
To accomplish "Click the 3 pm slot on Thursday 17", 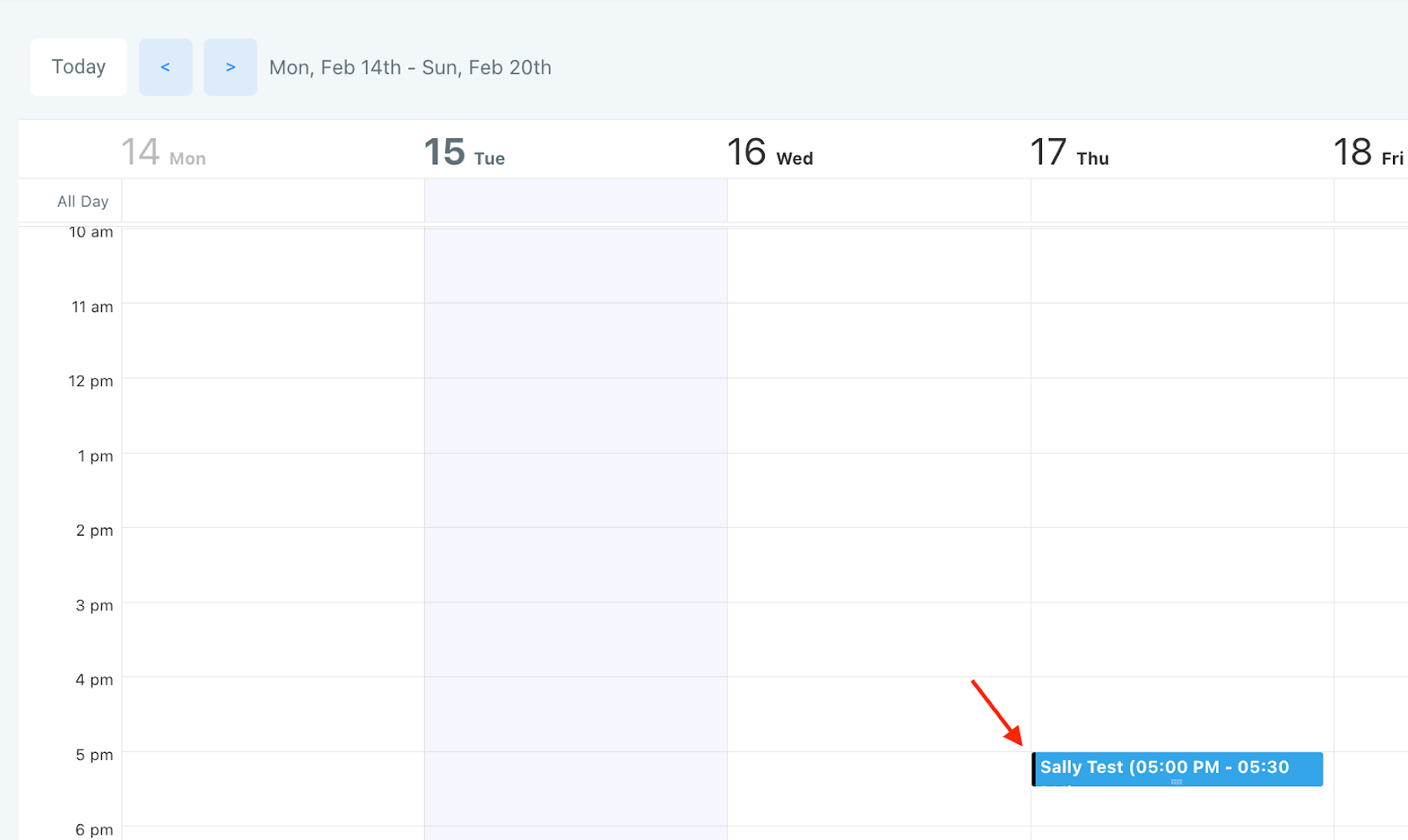I will click(1182, 639).
